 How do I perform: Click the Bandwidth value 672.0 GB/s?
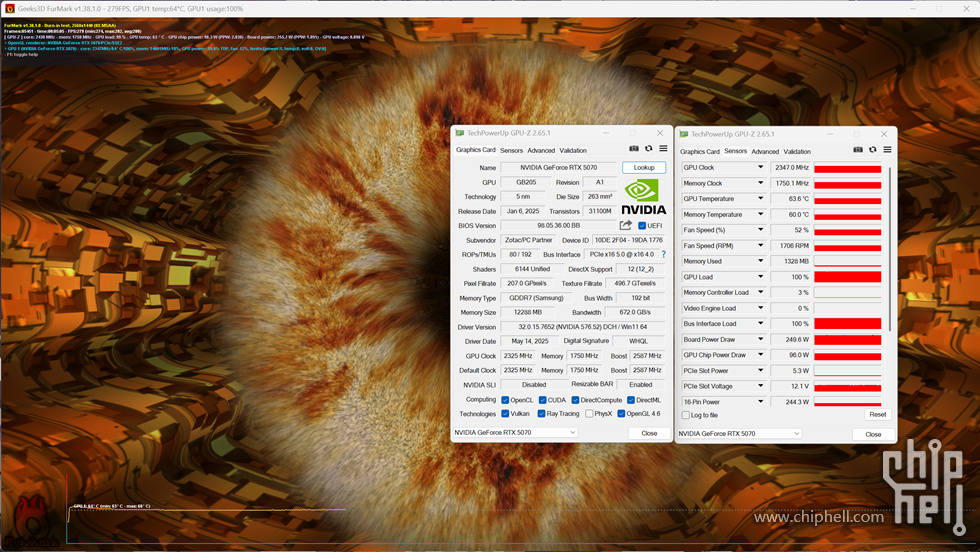(x=634, y=313)
